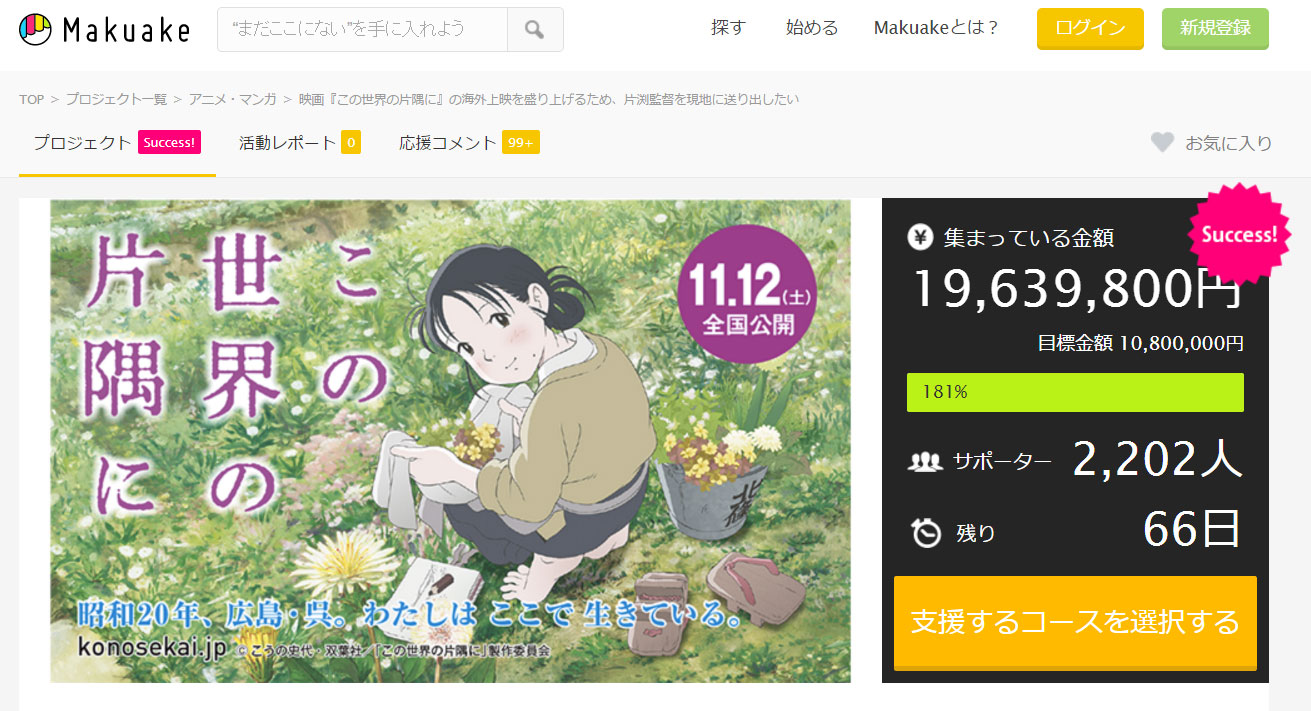Open the Makuakeとは？ menu item
The width and height of the screenshot is (1311, 711).
tap(936, 28)
